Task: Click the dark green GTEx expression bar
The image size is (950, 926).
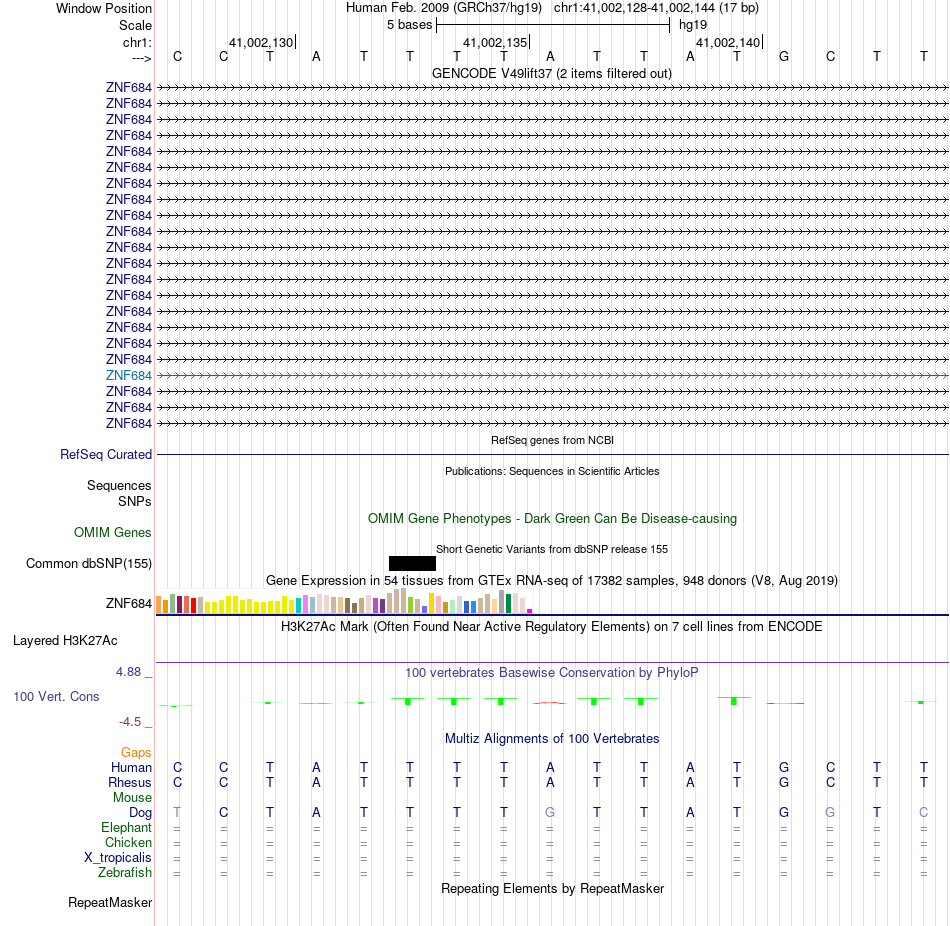Action: click(x=508, y=604)
